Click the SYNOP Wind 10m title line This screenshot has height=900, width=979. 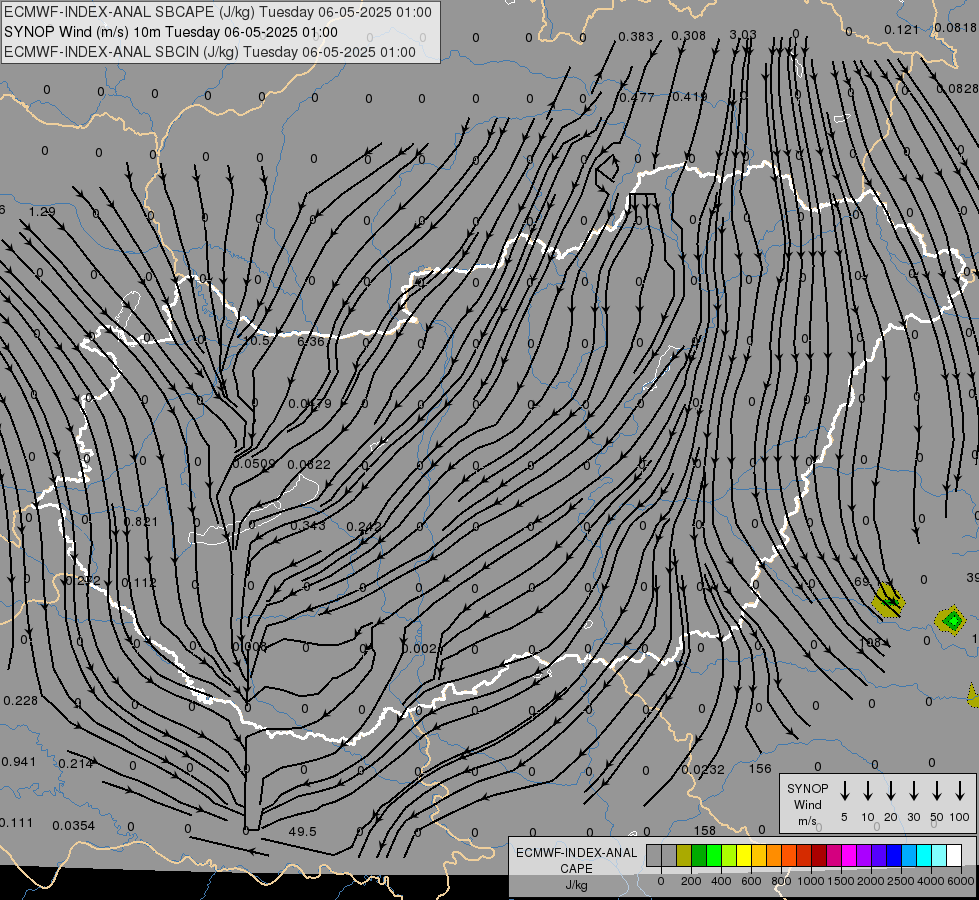(171, 32)
